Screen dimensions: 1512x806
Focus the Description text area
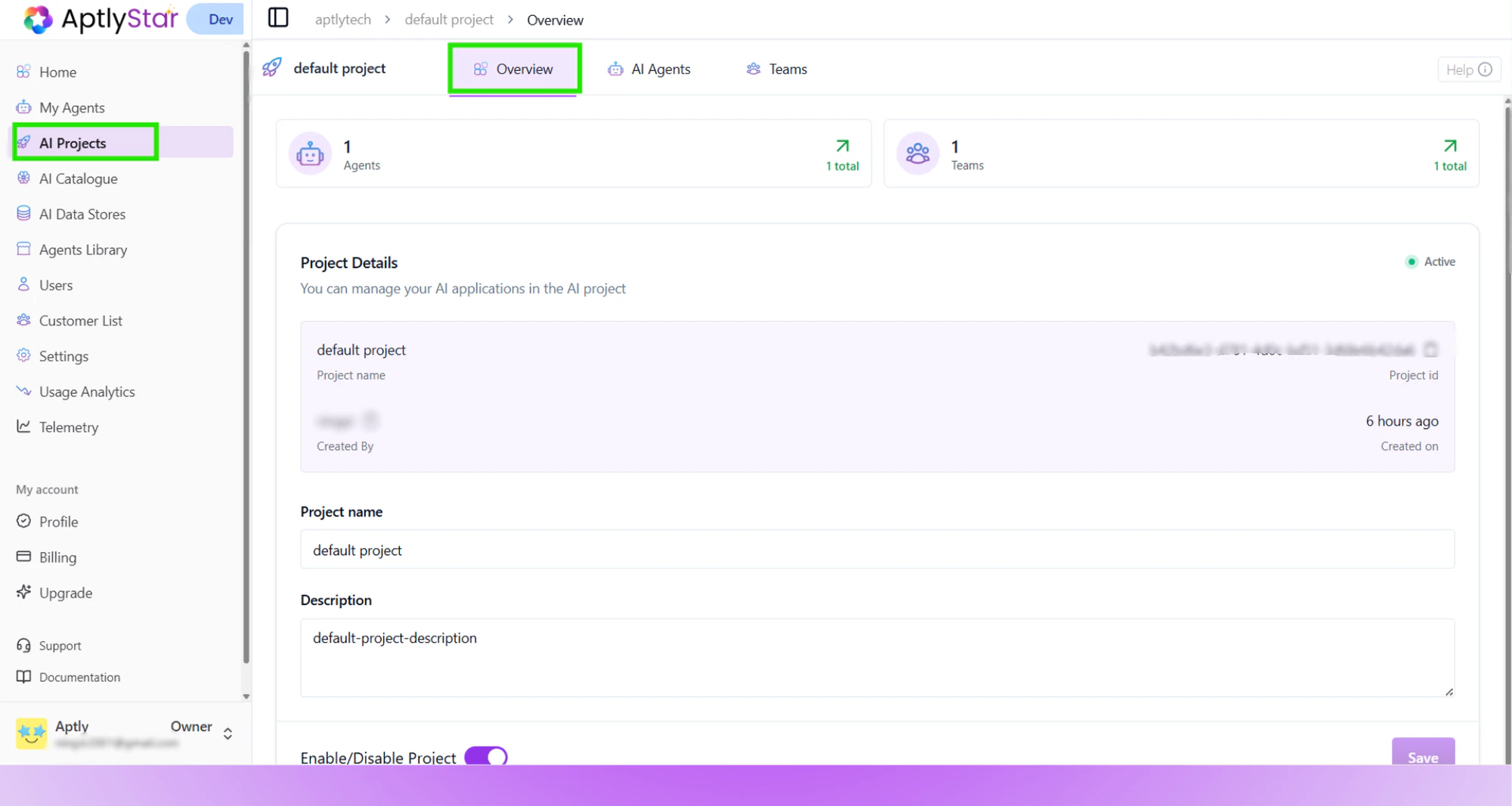point(877,658)
